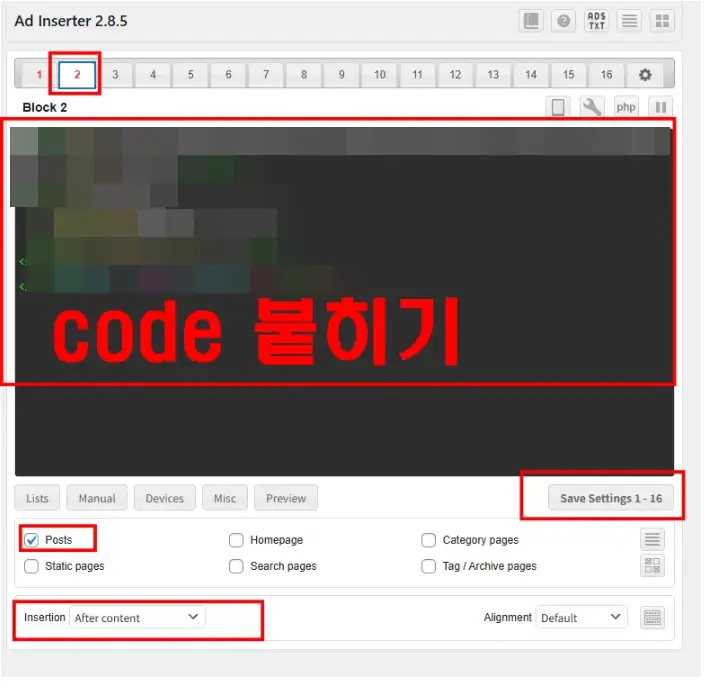Viewport: 704px width, 681px height.
Task: Click the Lists button
Action: (x=37, y=498)
